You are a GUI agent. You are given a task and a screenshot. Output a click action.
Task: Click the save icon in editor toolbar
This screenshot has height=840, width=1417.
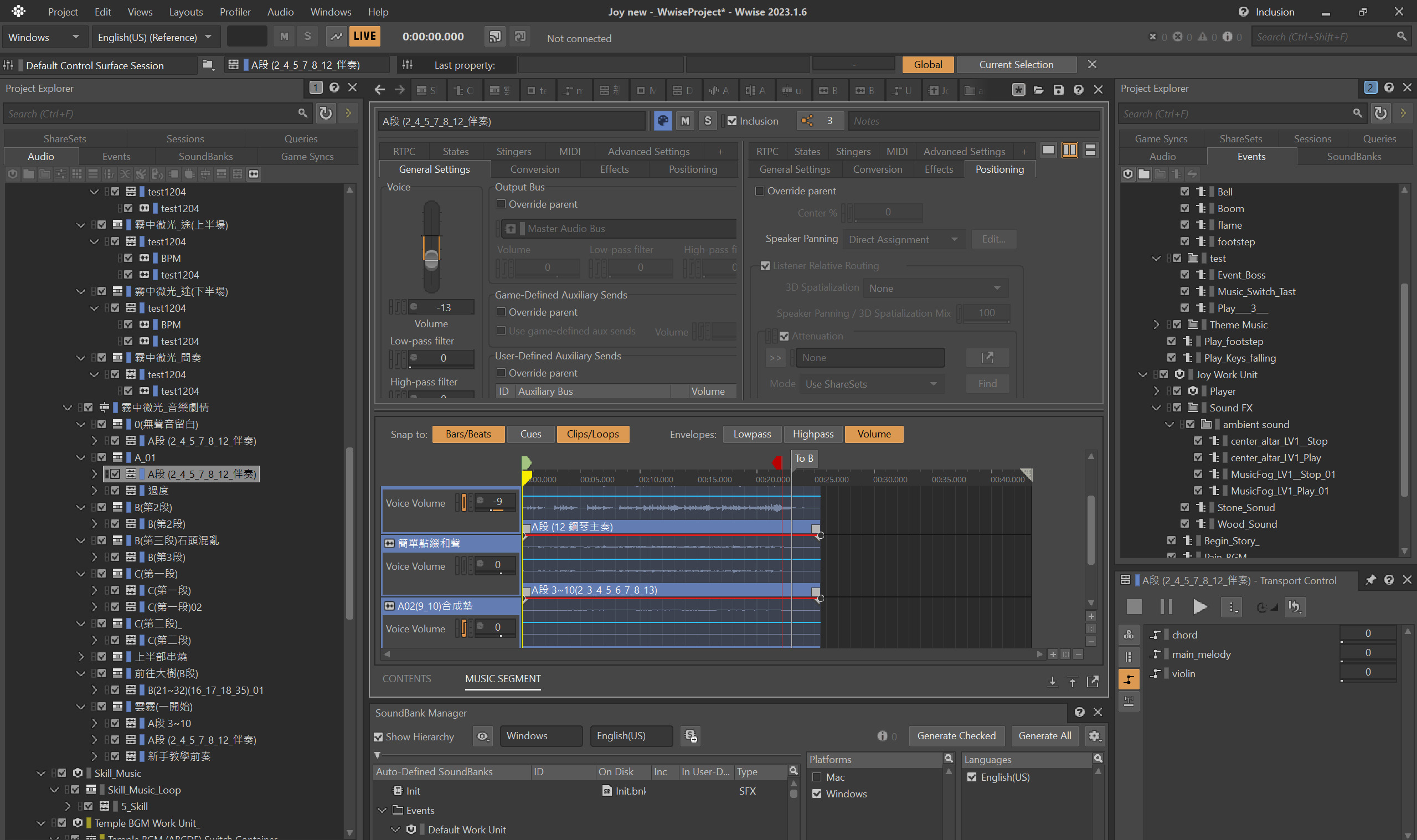1058,90
